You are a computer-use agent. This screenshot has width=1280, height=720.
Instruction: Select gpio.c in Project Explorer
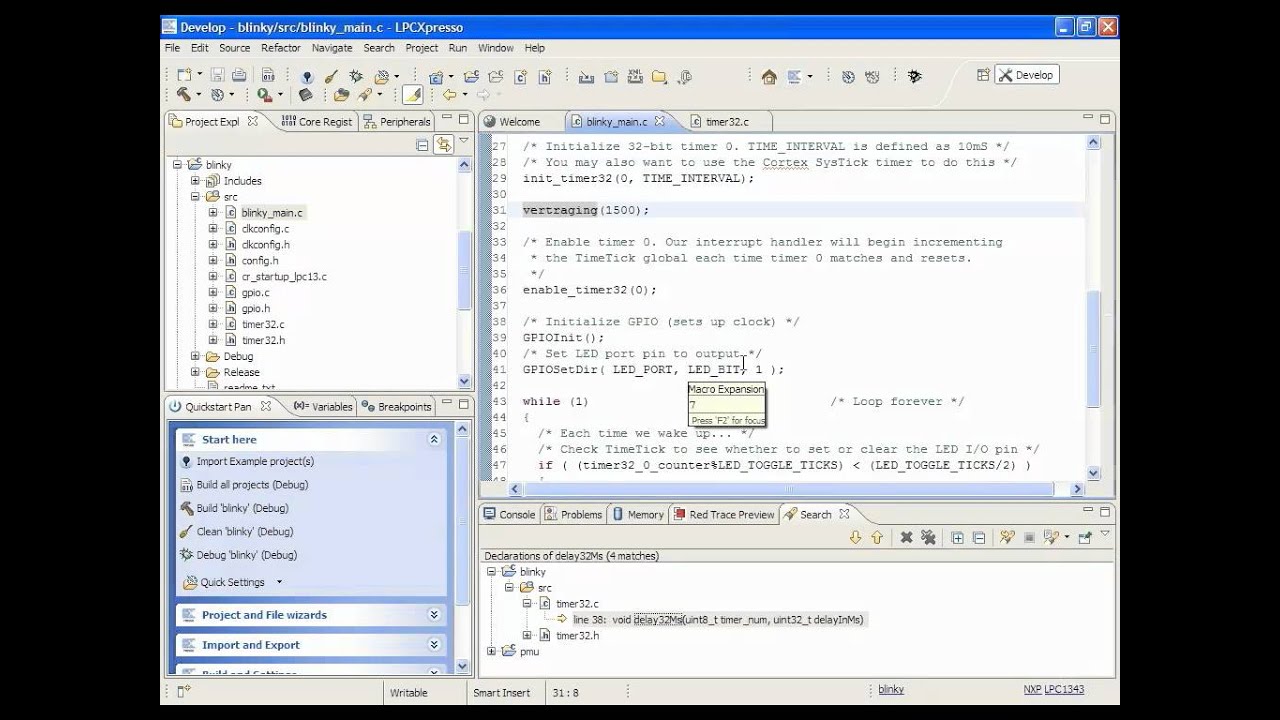255,293
